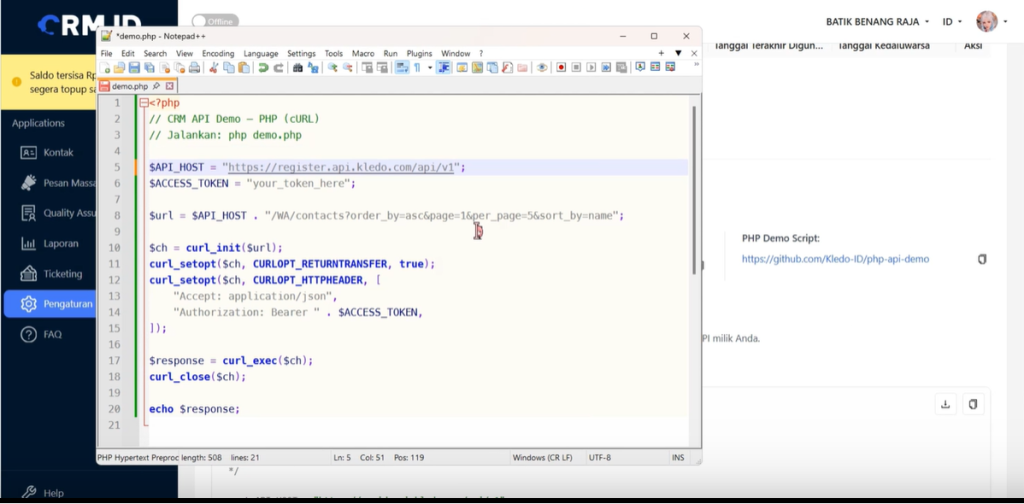This screenshot has width=1024, height=504.
Task: Save demo.php with the Save icon
Action: (135, 67)
